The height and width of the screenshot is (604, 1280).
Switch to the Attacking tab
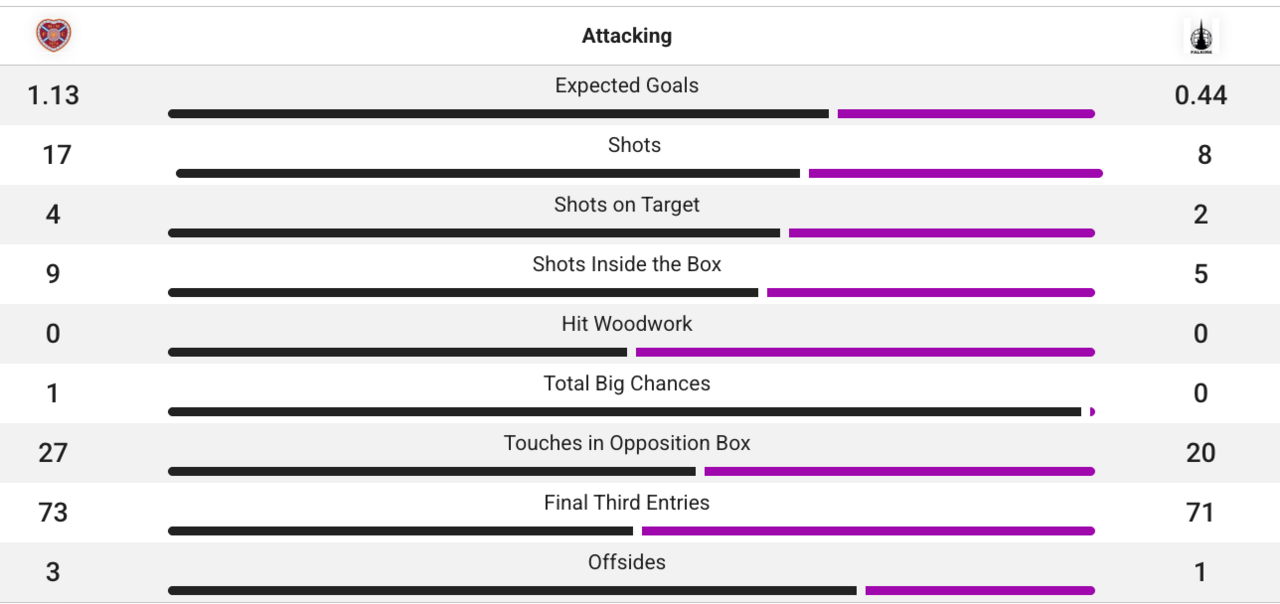tap(627, 35)
